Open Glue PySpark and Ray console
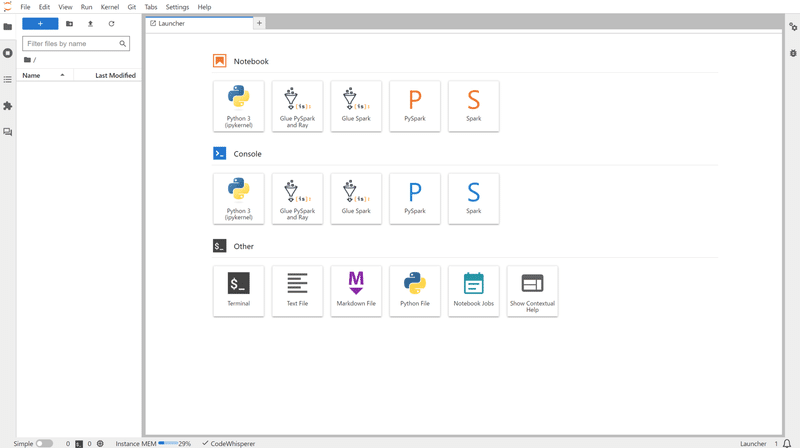 [x=297, y=198]
